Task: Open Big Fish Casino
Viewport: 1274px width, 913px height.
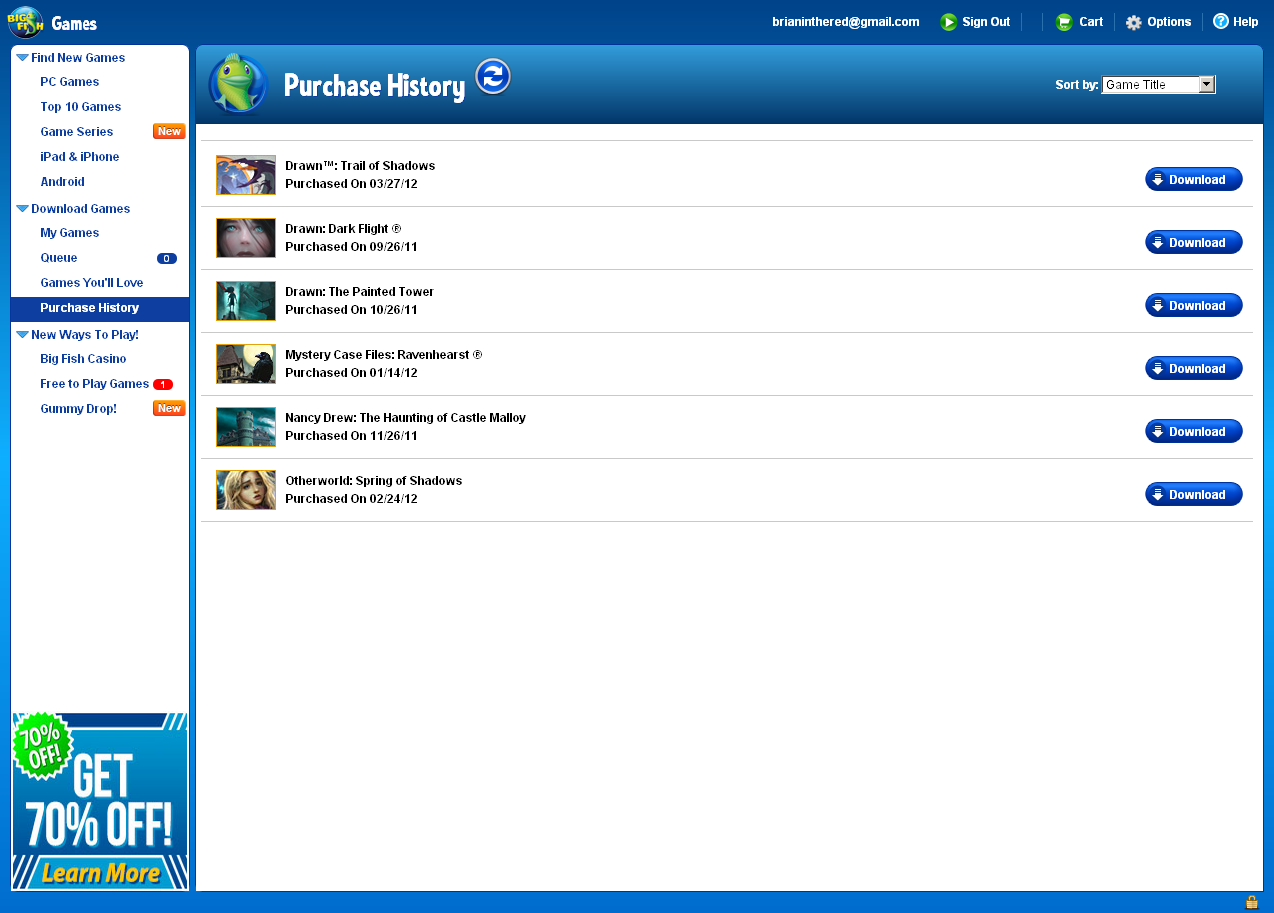Action: (83, 359)
